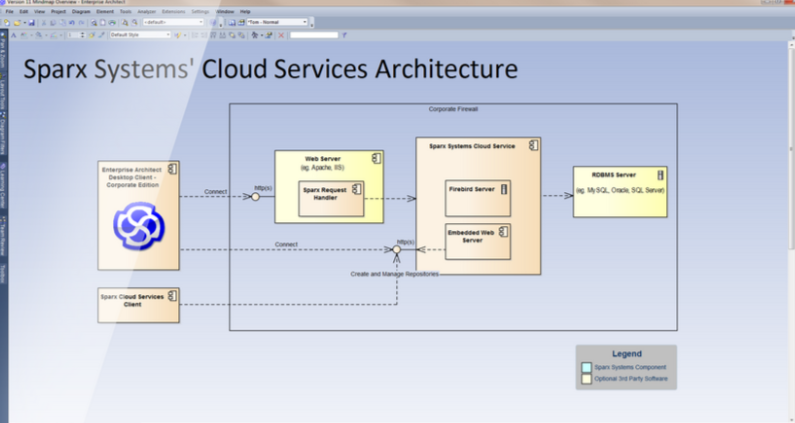This screenshot has width=795, height=423.
Task: Open the Element menu
Action: [105, 11]
